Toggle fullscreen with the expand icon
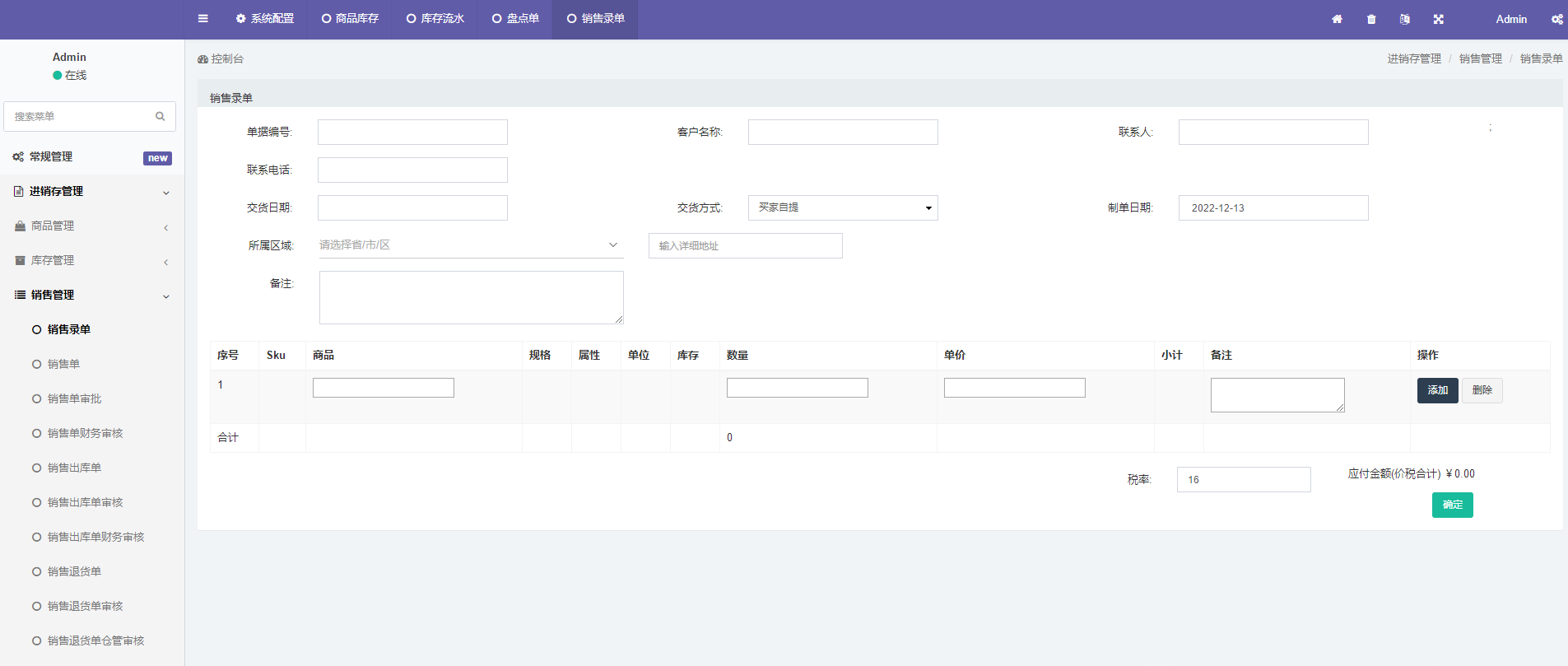The width and height of the screenshot is (1568, 666). 1439,19
